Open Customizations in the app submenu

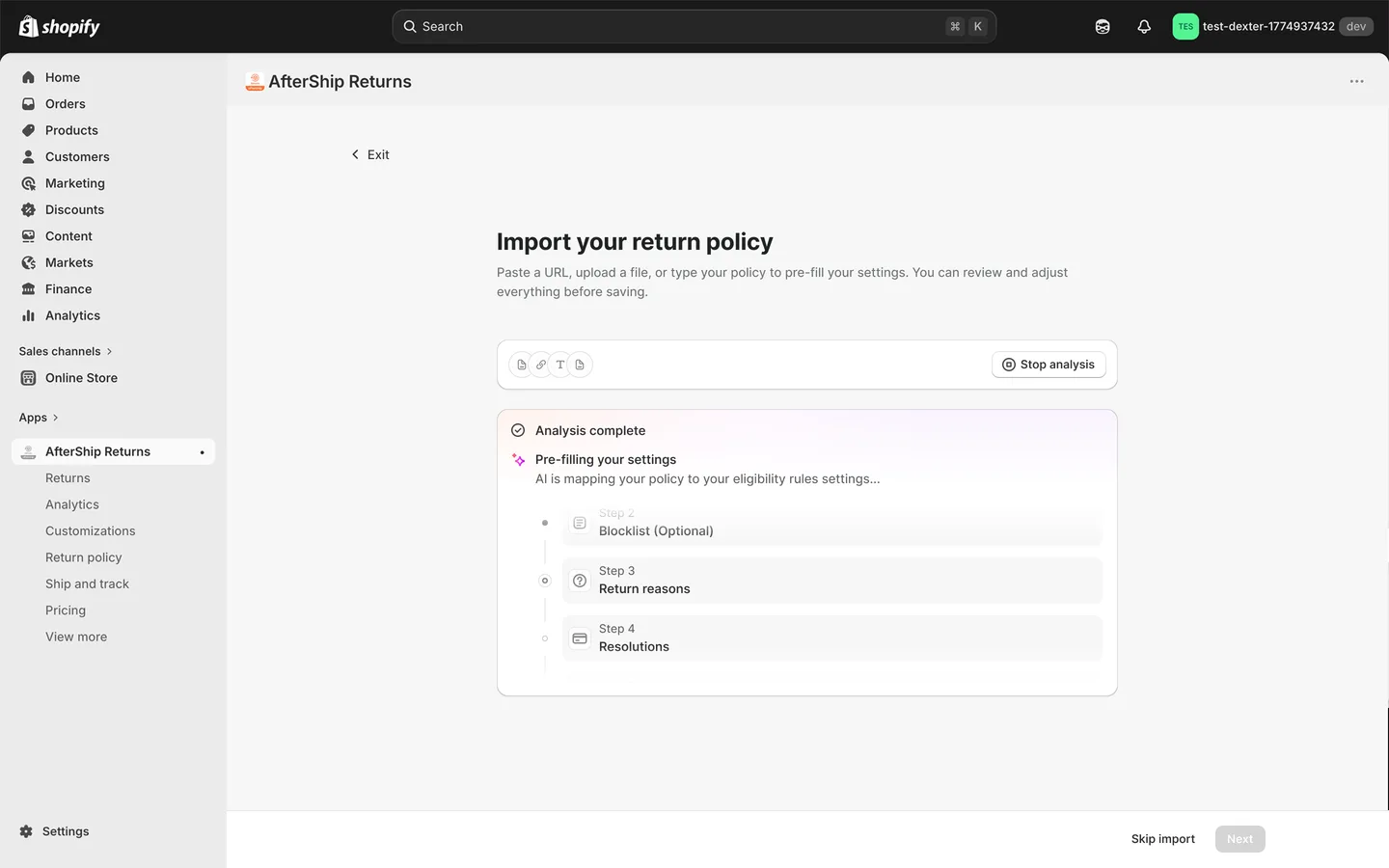coord(91,531)
